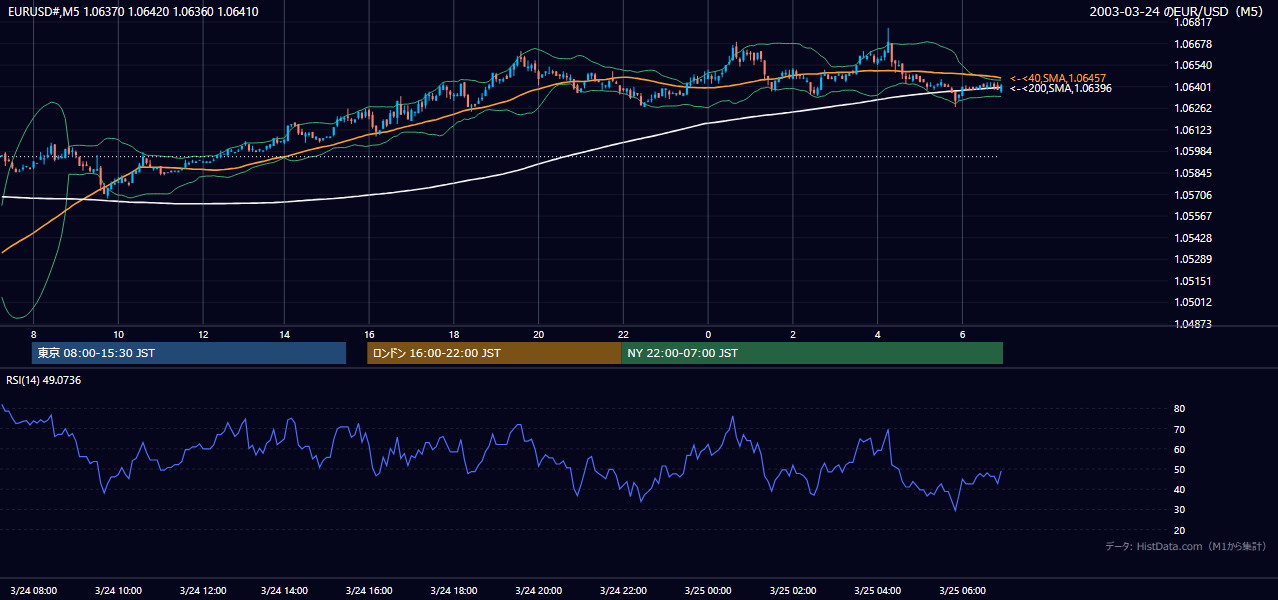This screenshot has width=1278, height=600.
Task: Click the bottom time label 3/24 18:00
Action: (x=455, y=591)
